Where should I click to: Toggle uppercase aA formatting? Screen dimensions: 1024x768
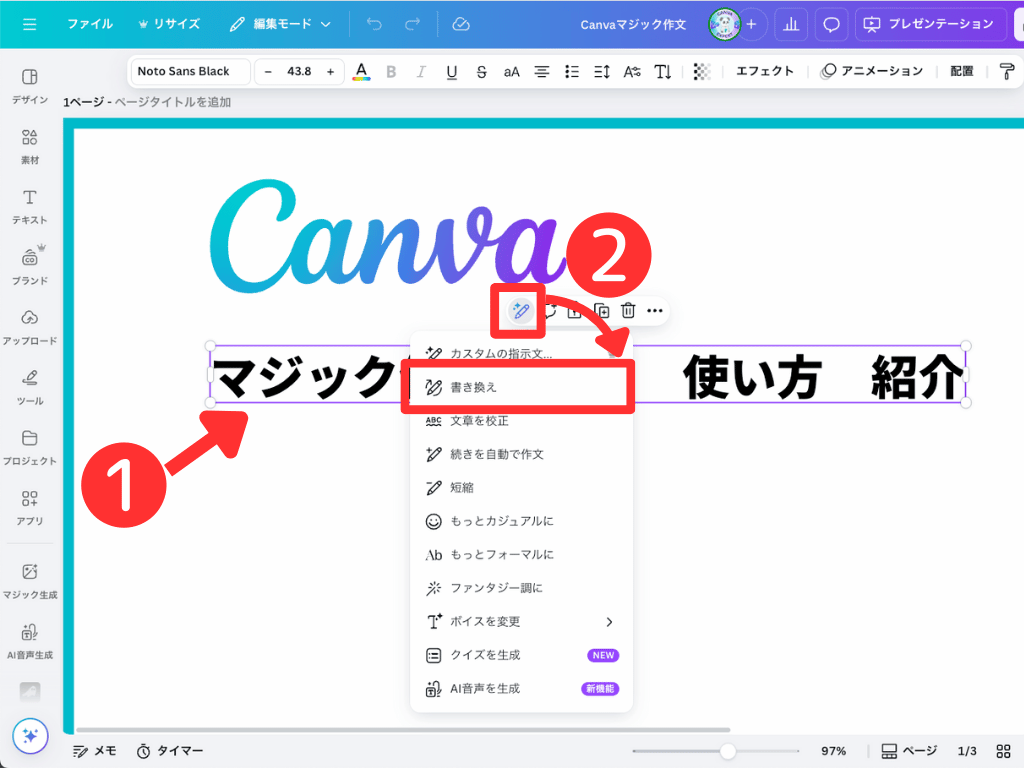pyautogui.click(x=511, y=71)
